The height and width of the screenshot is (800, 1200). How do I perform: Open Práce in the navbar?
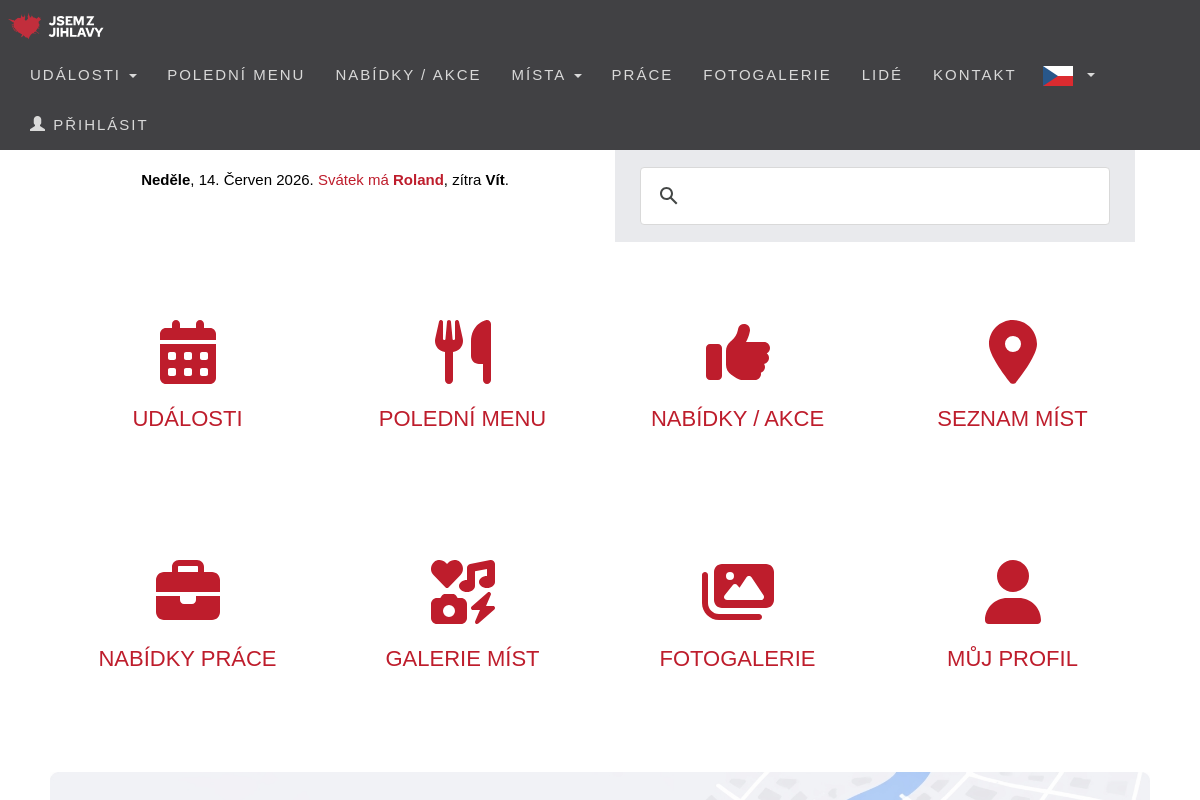click(642, 75)
